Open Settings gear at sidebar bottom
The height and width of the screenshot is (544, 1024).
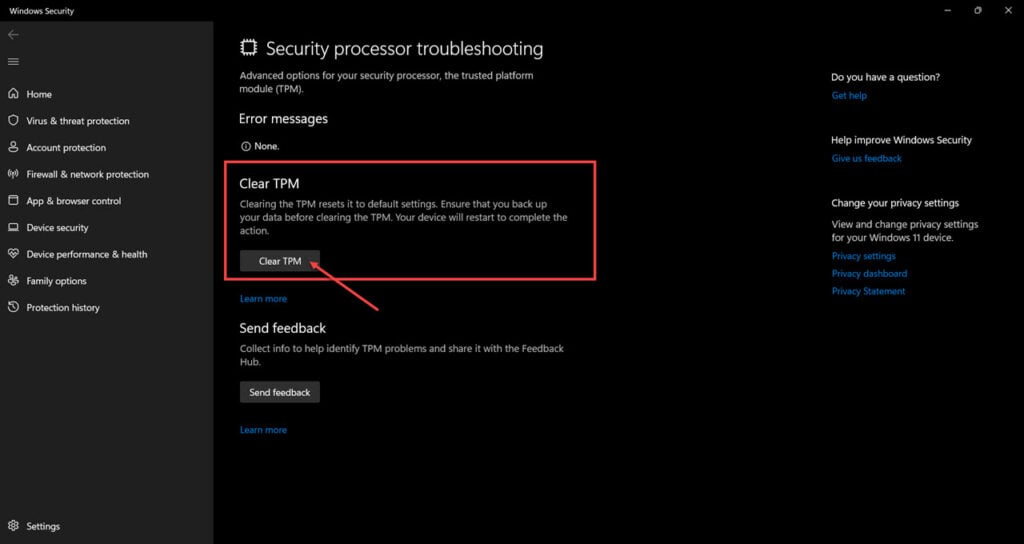point(13,526)
